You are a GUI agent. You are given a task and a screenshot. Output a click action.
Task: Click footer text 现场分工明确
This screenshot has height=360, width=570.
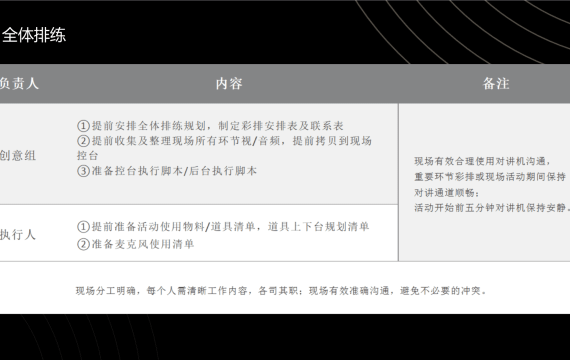coord(106,291)
